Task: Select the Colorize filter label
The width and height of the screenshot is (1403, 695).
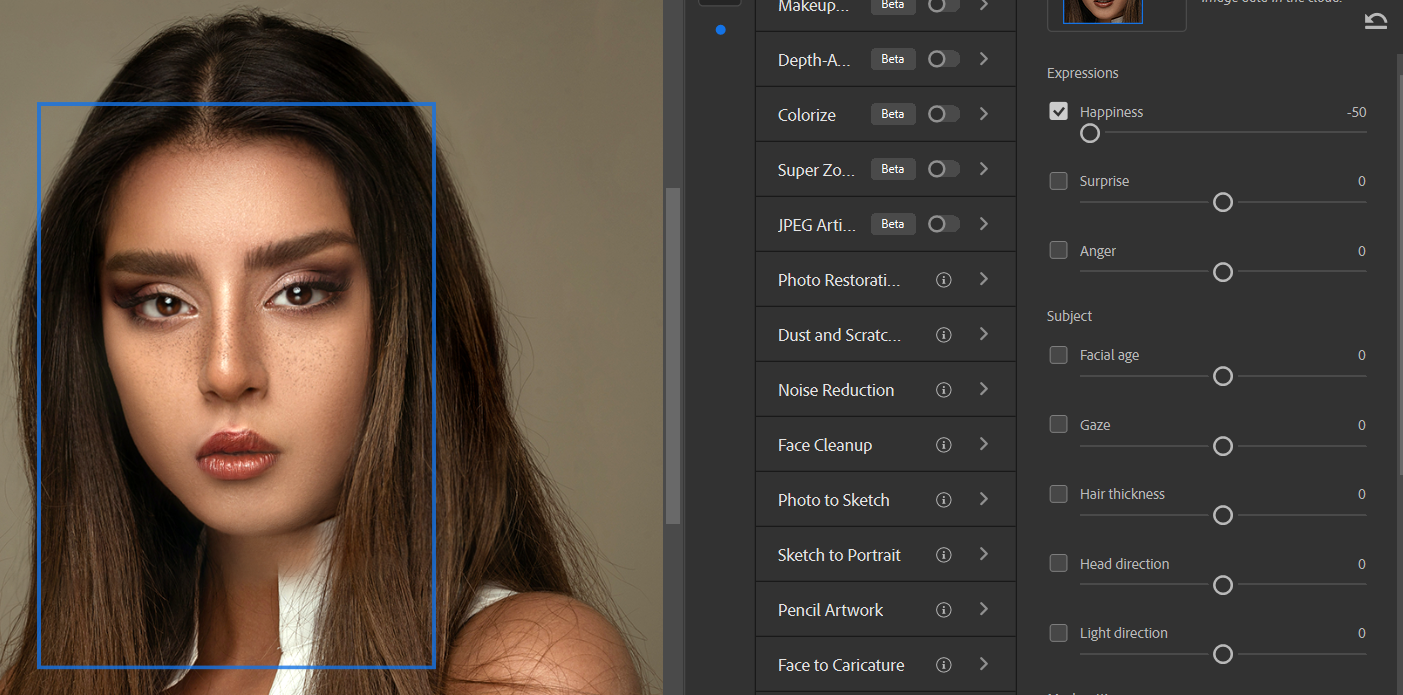Action: [x=806, y=115]
